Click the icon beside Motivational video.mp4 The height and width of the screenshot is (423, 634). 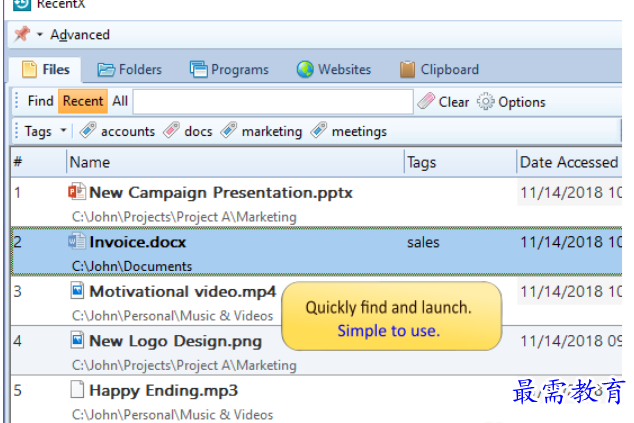point(77,291)
